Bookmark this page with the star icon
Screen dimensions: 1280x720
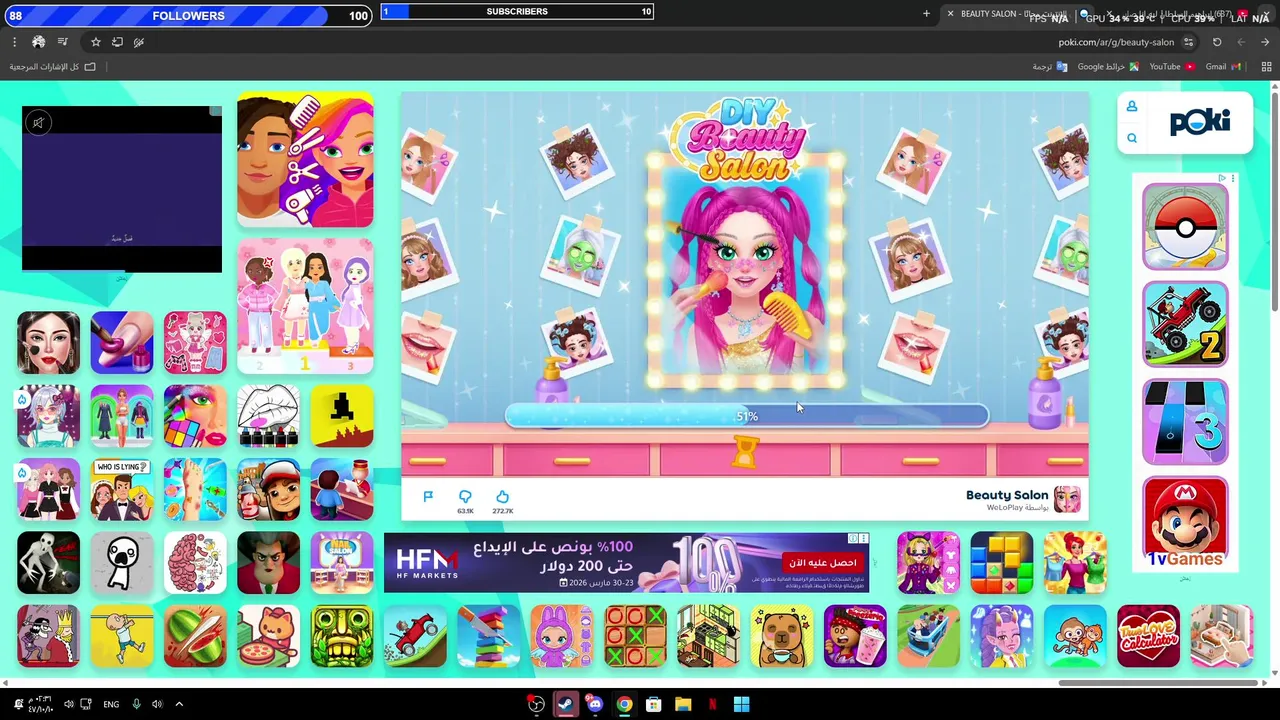96,42
